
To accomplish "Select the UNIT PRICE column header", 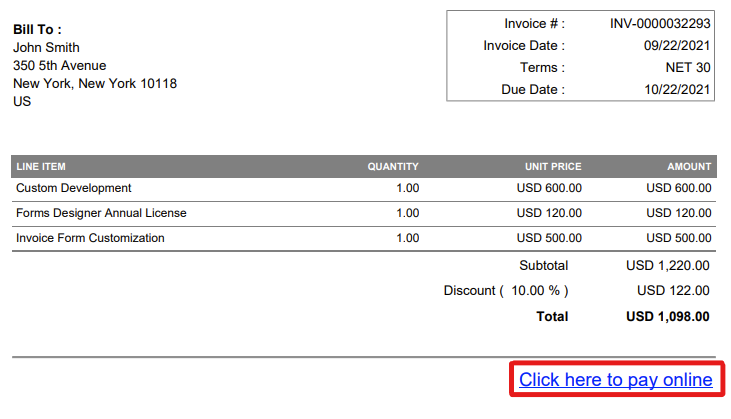I will (553, 167).
